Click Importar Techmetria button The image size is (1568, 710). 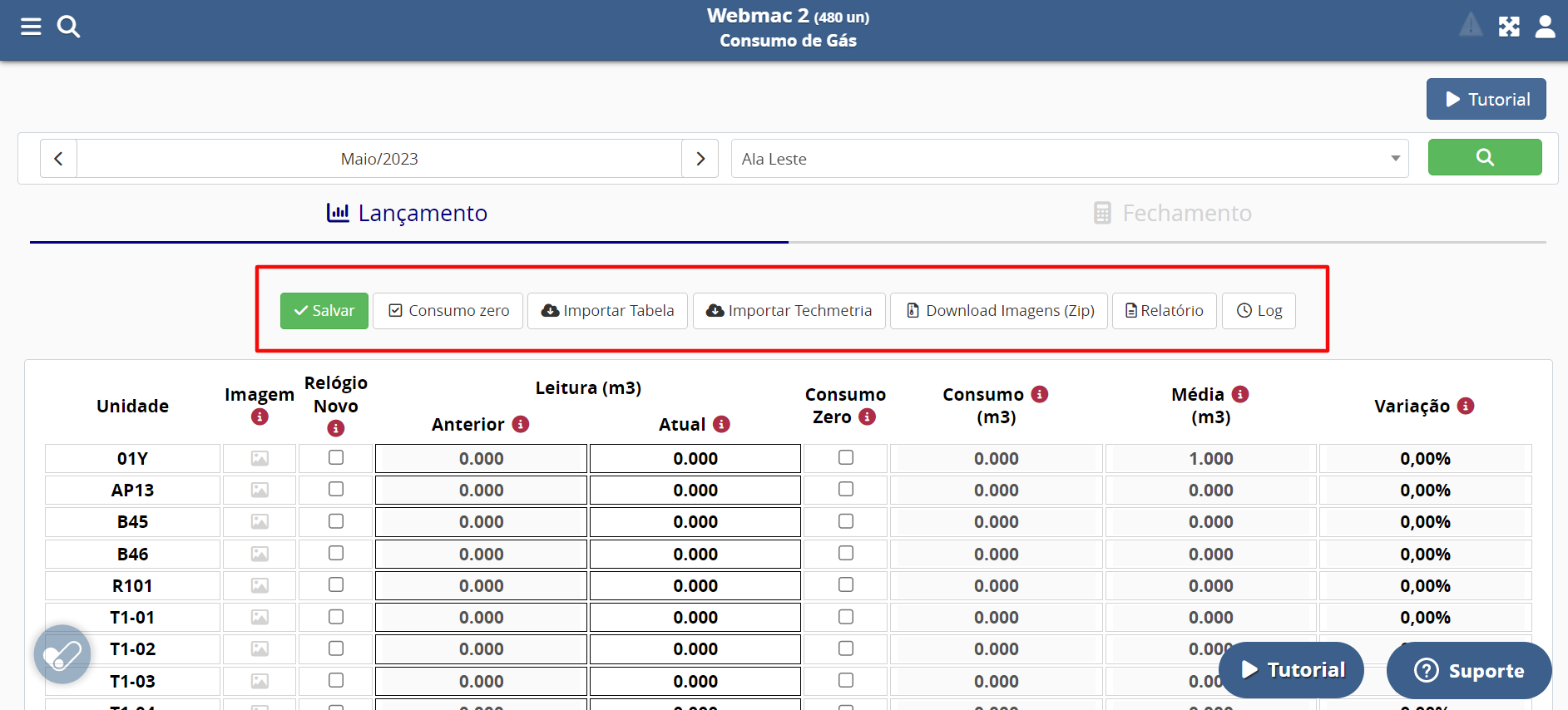click(x=789, y=311)
